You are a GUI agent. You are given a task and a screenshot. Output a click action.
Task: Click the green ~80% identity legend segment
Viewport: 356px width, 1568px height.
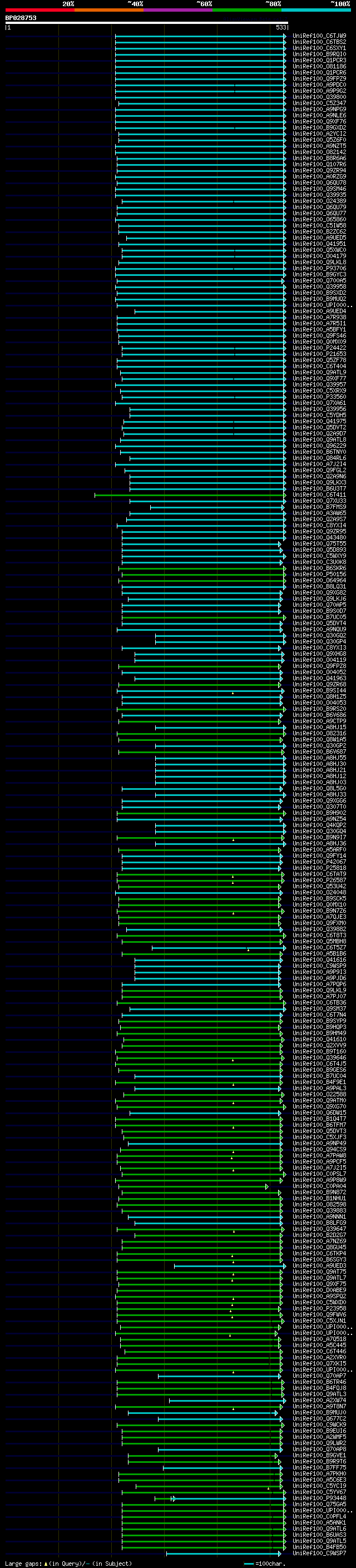pyautogui.click(x=247, y=10)
